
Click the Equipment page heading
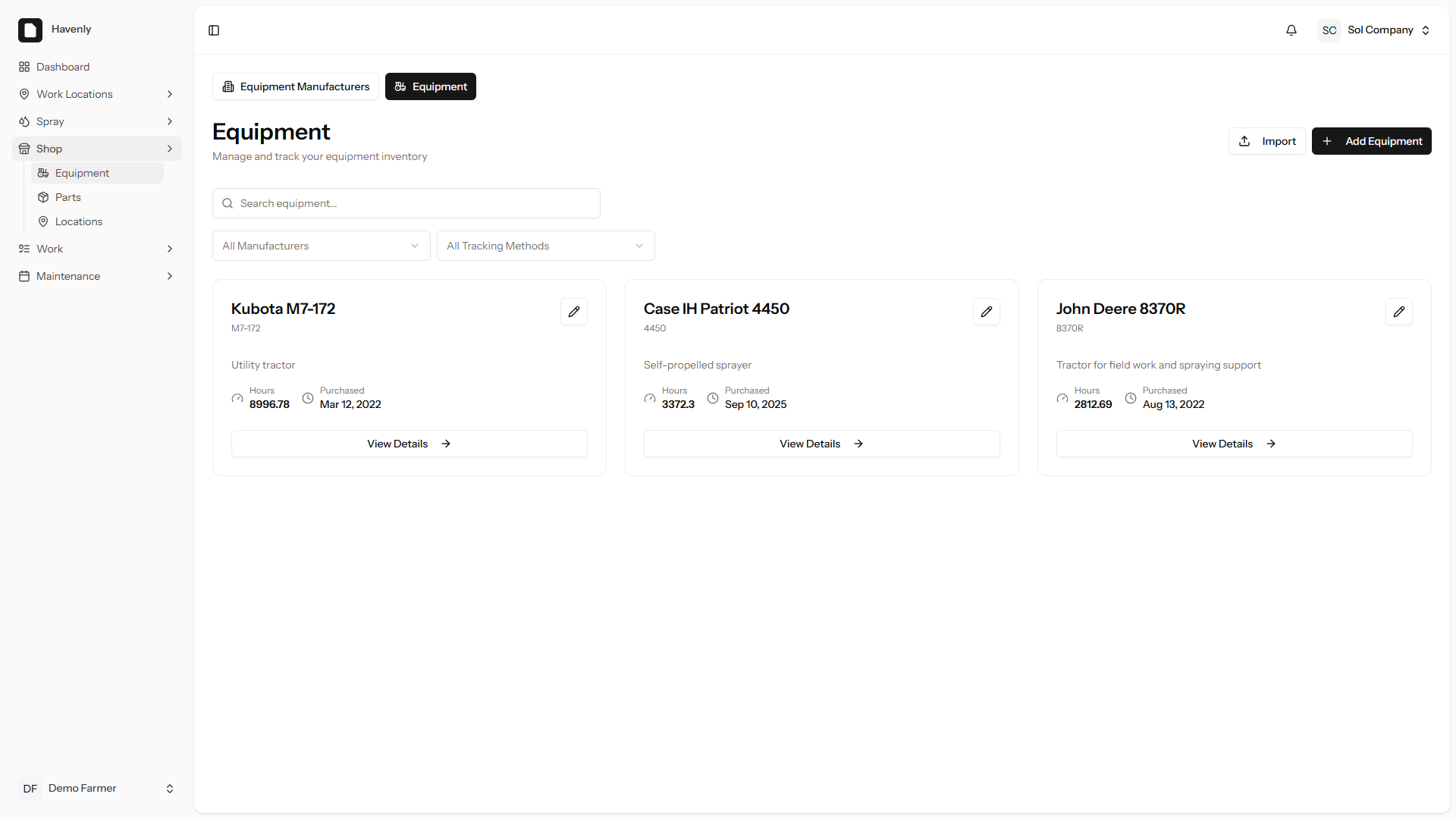click(271, 132)
